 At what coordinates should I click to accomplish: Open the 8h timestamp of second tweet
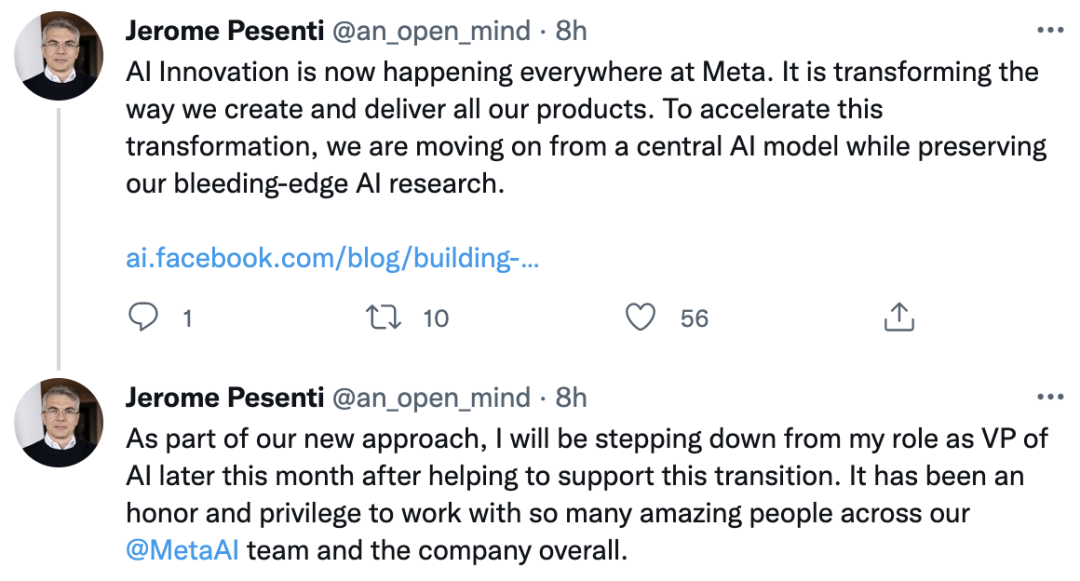coord(571,398)
